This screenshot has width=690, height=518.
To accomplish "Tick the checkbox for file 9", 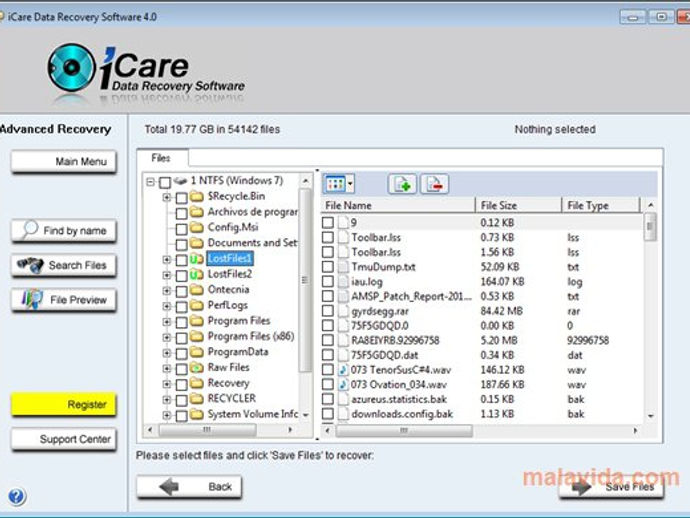I will pos(328,222).
